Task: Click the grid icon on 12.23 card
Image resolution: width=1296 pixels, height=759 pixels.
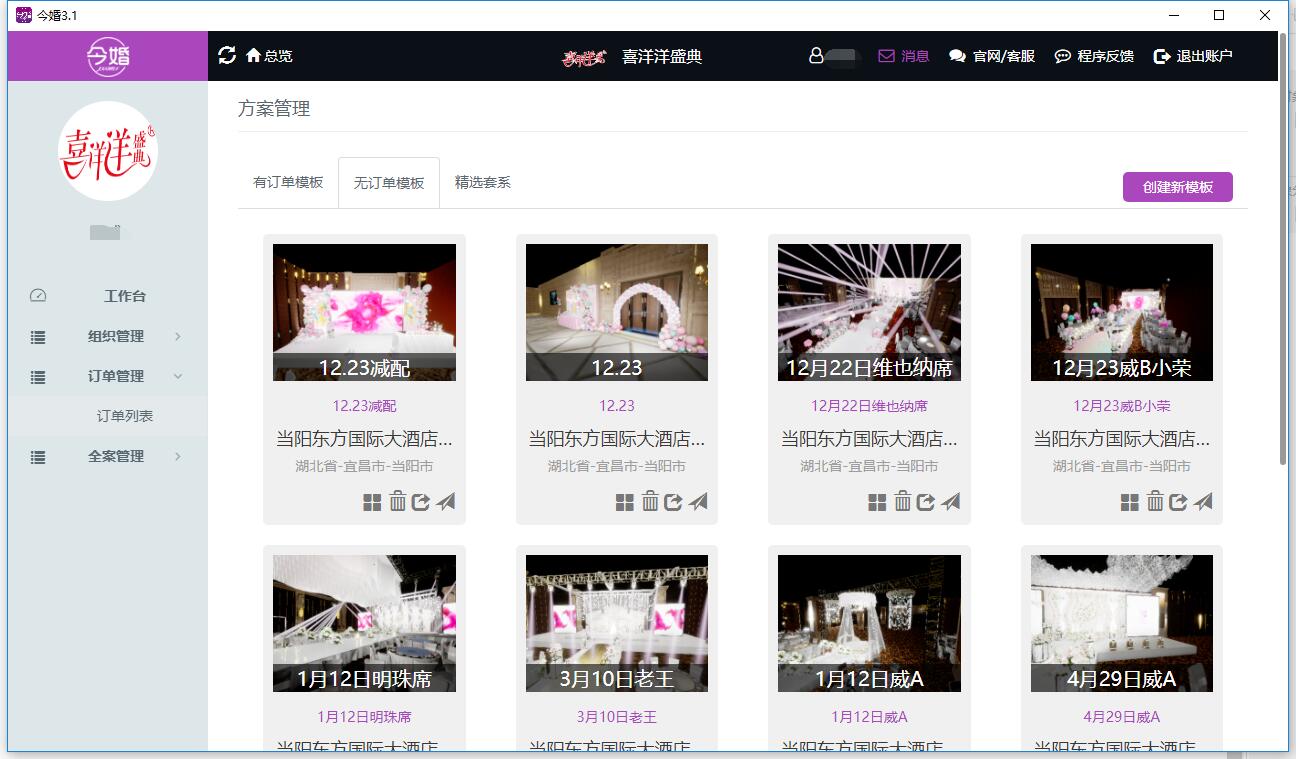Action: [x=624, y=502]
